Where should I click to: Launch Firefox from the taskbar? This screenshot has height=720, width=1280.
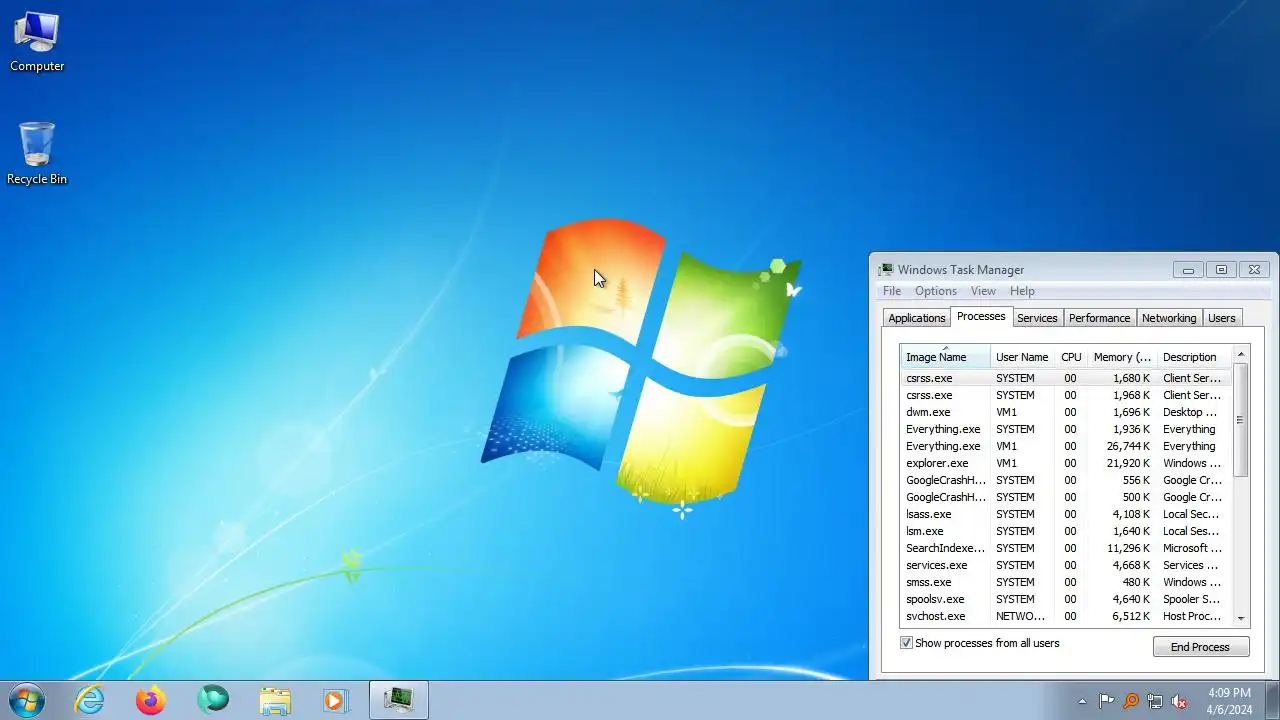point(151,700)
